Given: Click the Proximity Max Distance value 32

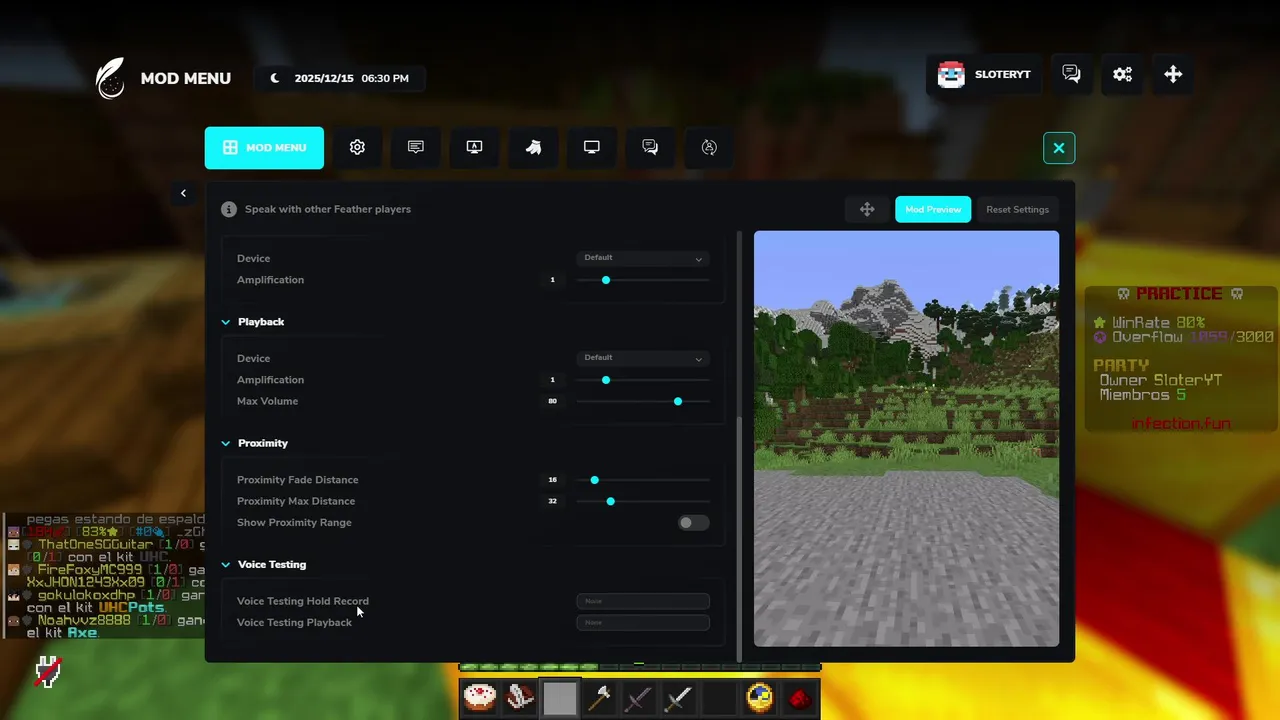Looking at the screenshot, I should [x=552, y=501].
